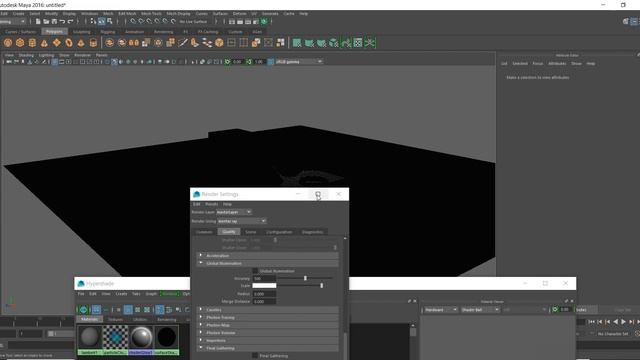This screenshot has width=640, height=360.
Task: Adjust the Scale slider handle
Action: coord(322,286)
